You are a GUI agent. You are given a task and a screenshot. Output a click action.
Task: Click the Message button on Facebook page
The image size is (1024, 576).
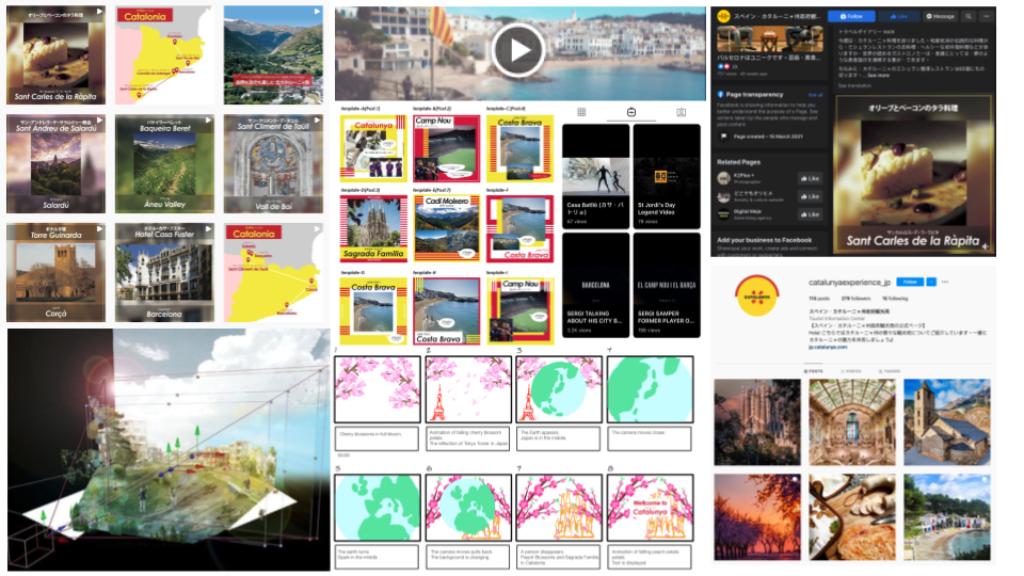[940, 16]
